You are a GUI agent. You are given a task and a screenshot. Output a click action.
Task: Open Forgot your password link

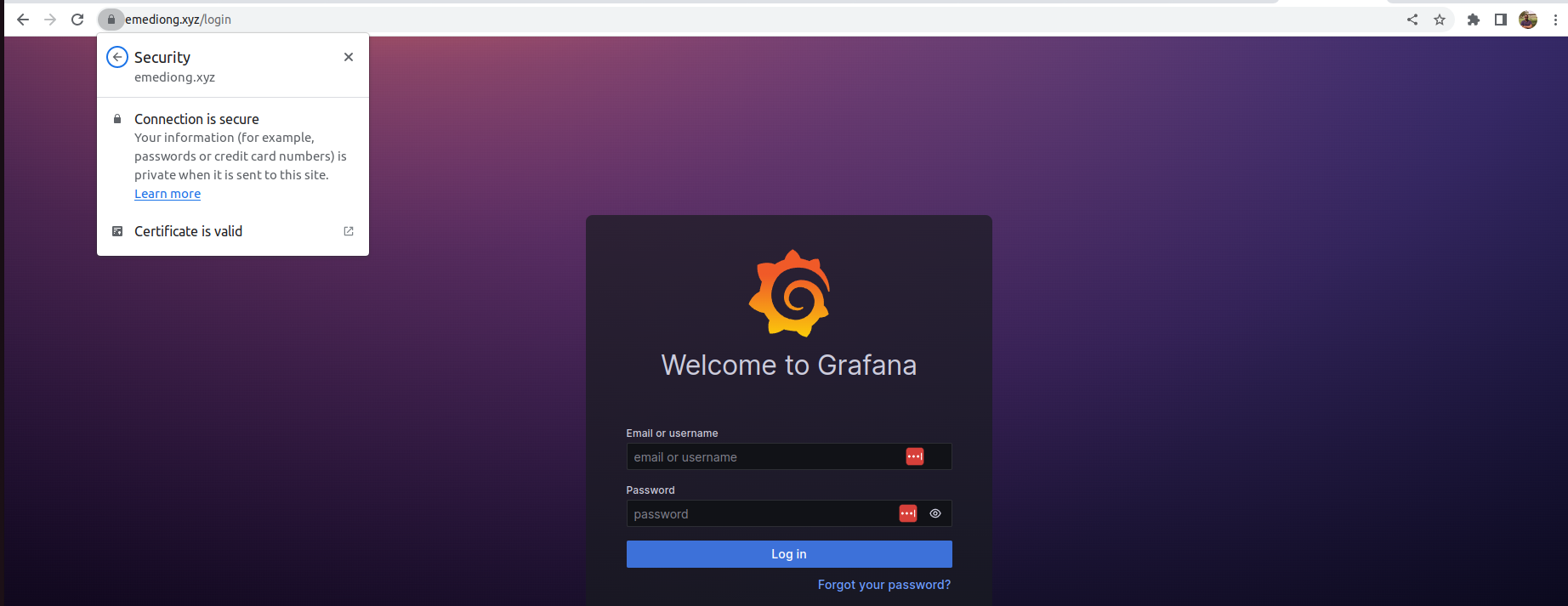coord(884,585)
